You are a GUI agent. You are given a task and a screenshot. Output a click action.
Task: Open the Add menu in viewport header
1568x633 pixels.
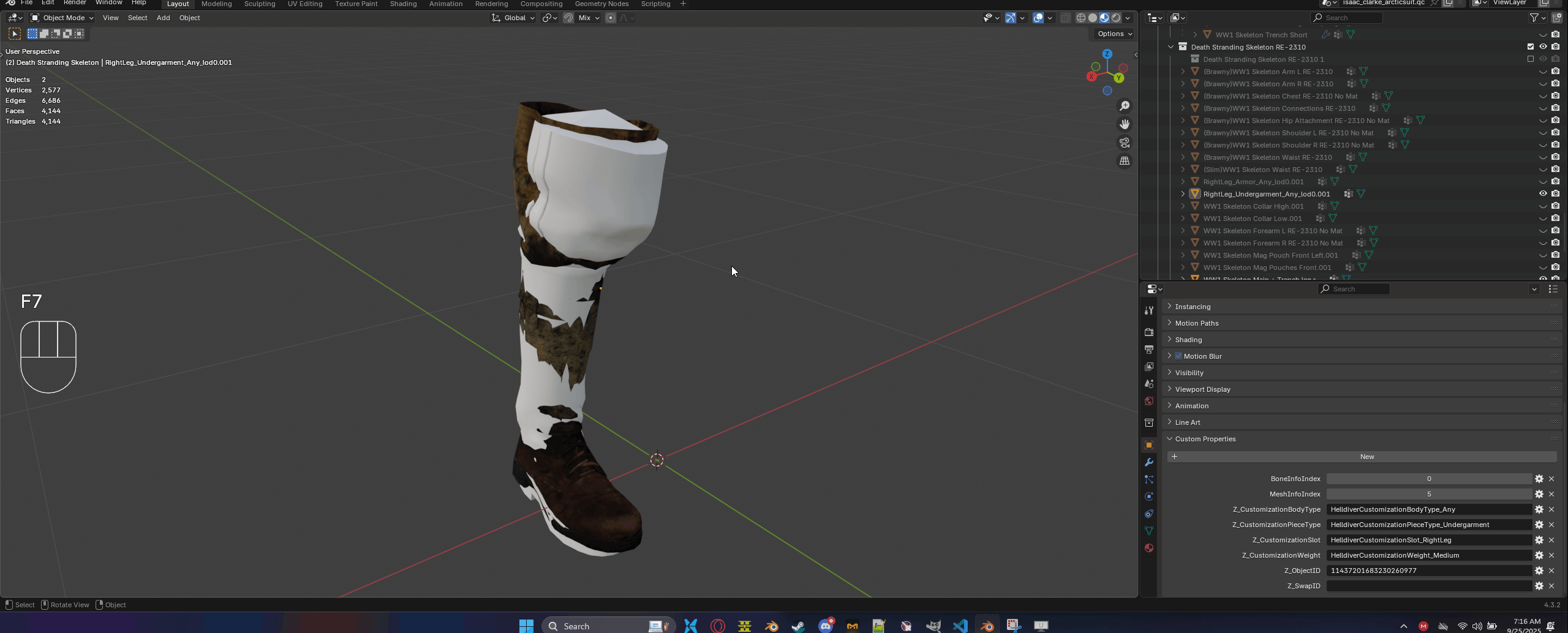163,18
